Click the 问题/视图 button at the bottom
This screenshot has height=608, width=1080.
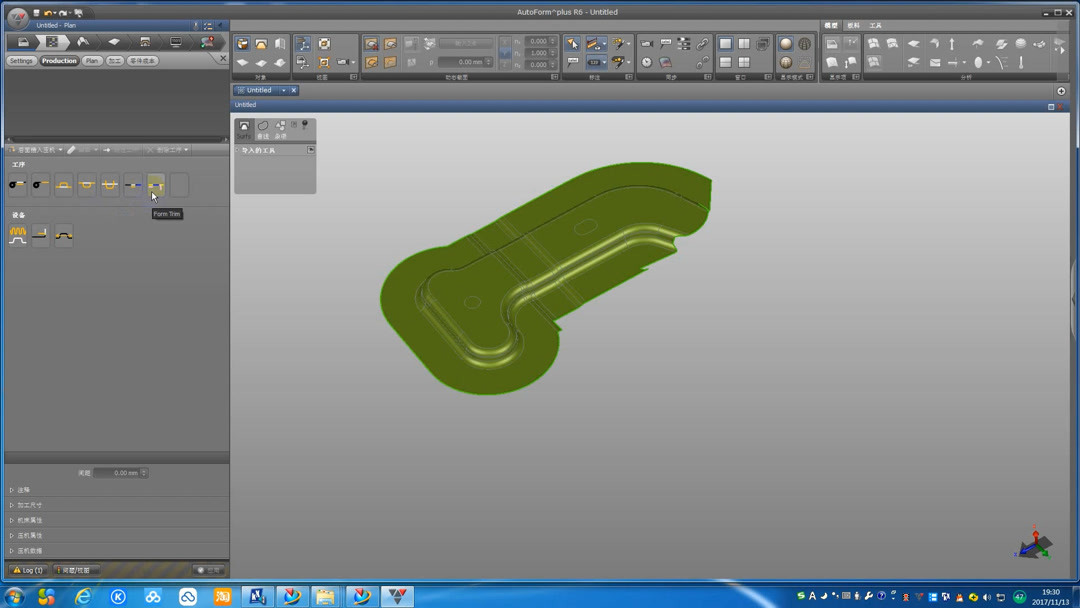point(75,570)
